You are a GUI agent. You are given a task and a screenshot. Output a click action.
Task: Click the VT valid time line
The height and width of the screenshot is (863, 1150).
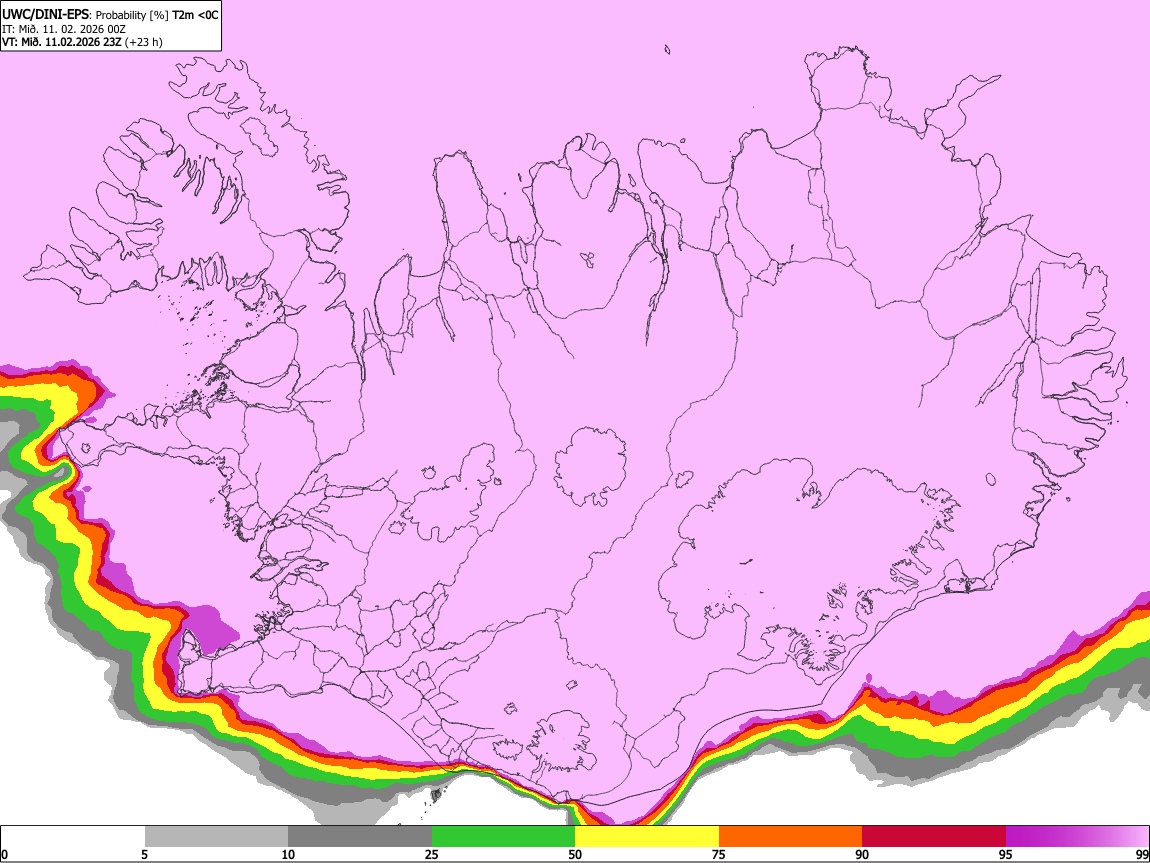(82, 42)
